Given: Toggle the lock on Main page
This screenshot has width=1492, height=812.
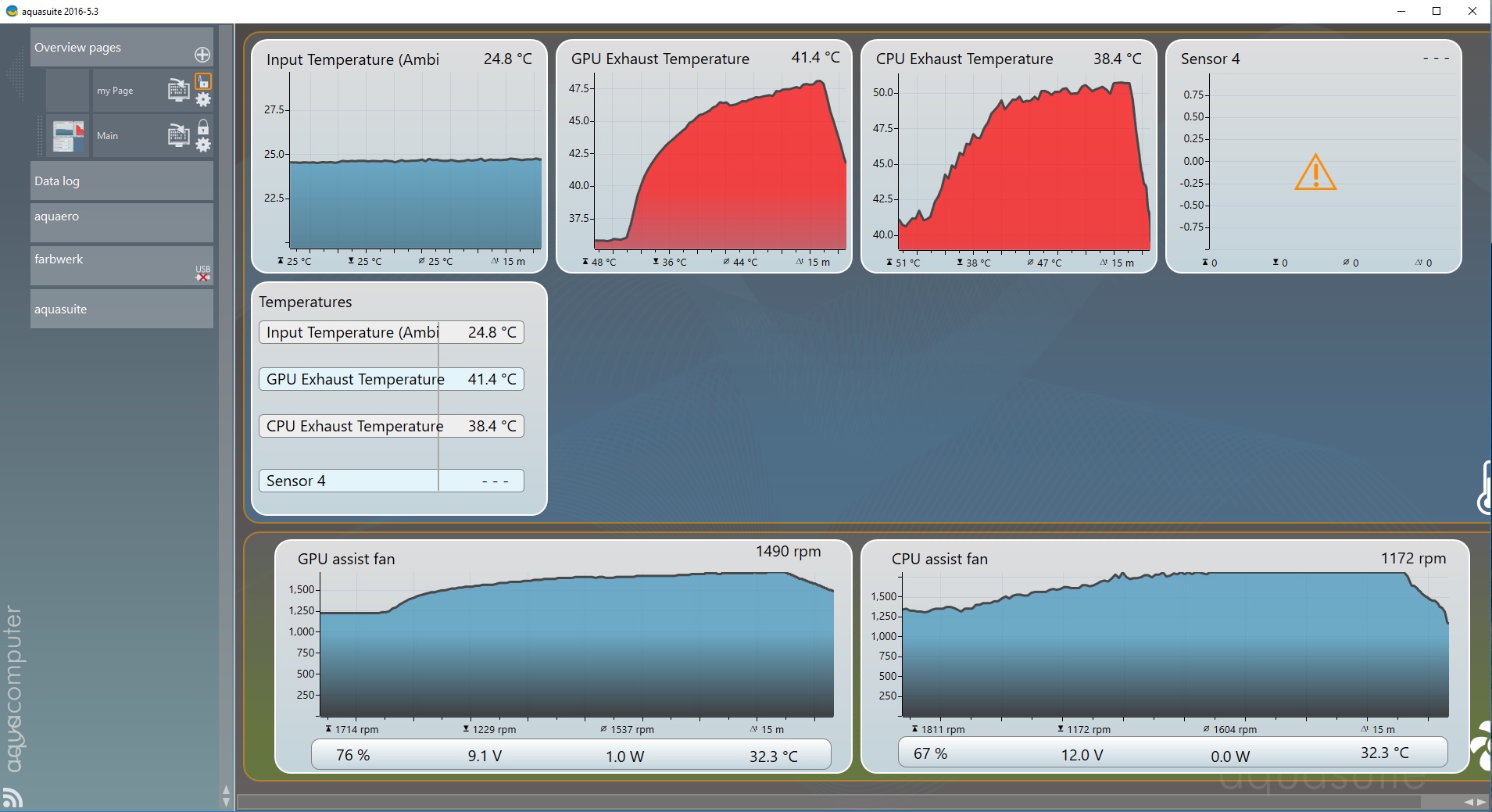Looking at the screenshot, I should click(203, 127).
